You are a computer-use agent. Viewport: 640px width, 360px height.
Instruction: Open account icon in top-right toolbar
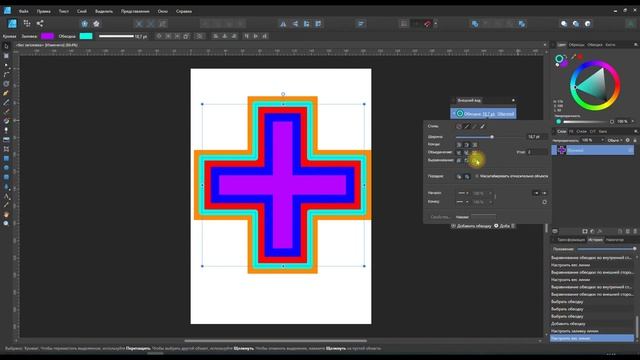point(630,24)
